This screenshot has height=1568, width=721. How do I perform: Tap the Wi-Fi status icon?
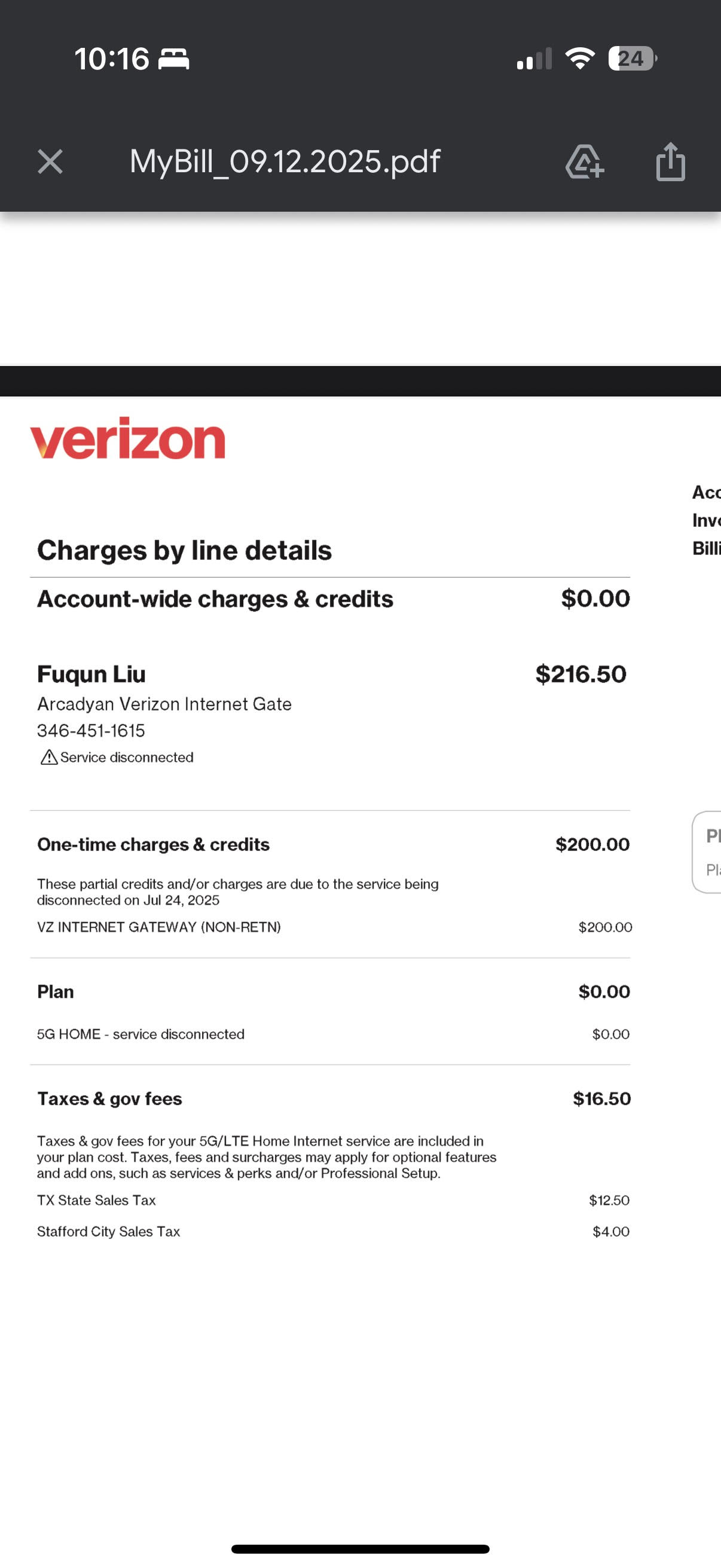click(580, 59)
